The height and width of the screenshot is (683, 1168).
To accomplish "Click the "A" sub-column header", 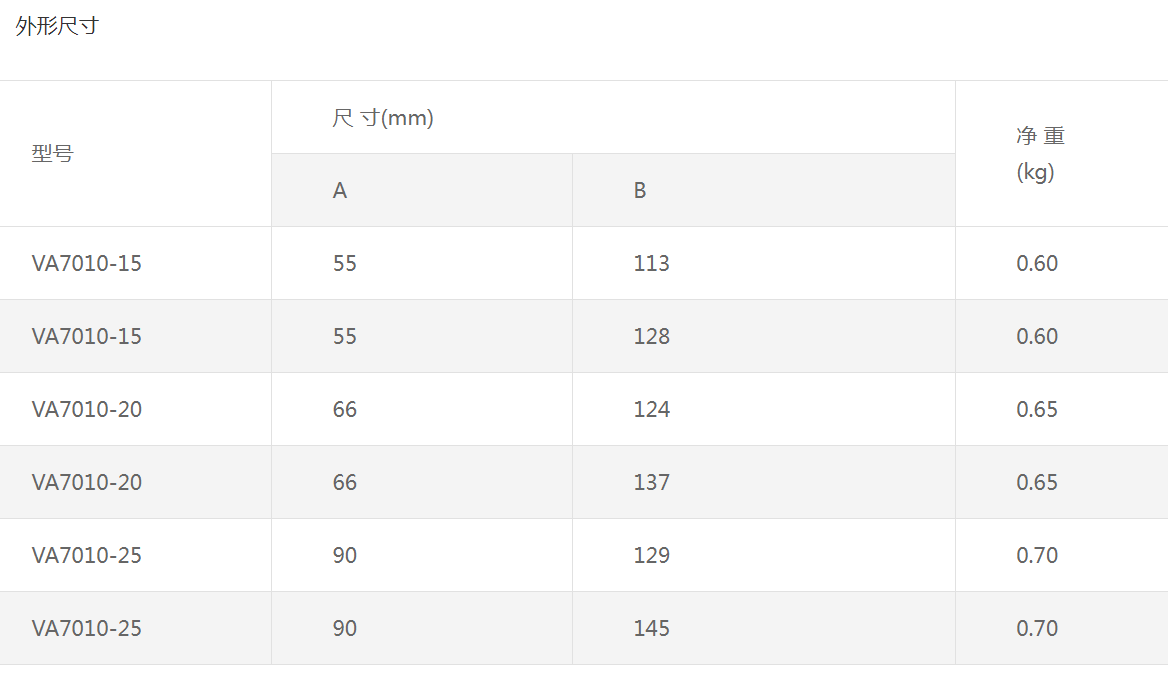I will tap(340, 190).
